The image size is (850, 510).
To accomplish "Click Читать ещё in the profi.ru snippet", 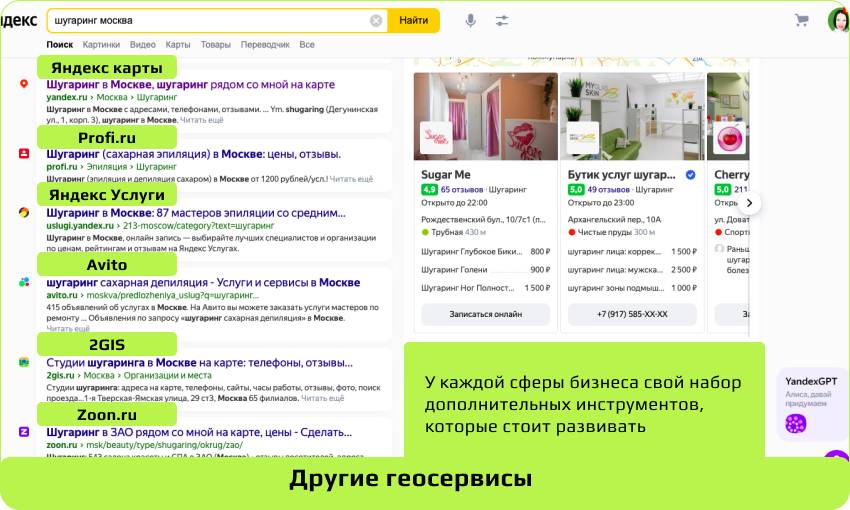I will [x=351, y=179].
